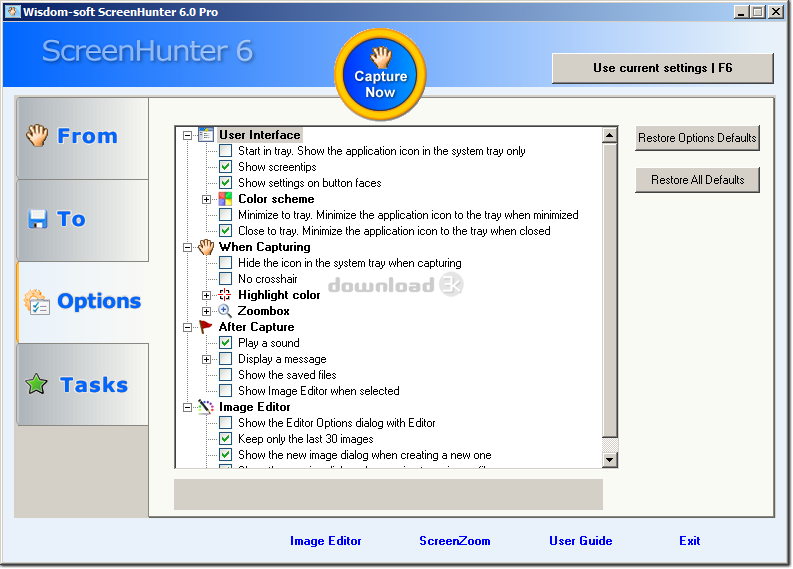Check Hide the icon when capturing
Image resolution: width=793 pixels, height=569 pixels.
226,263
